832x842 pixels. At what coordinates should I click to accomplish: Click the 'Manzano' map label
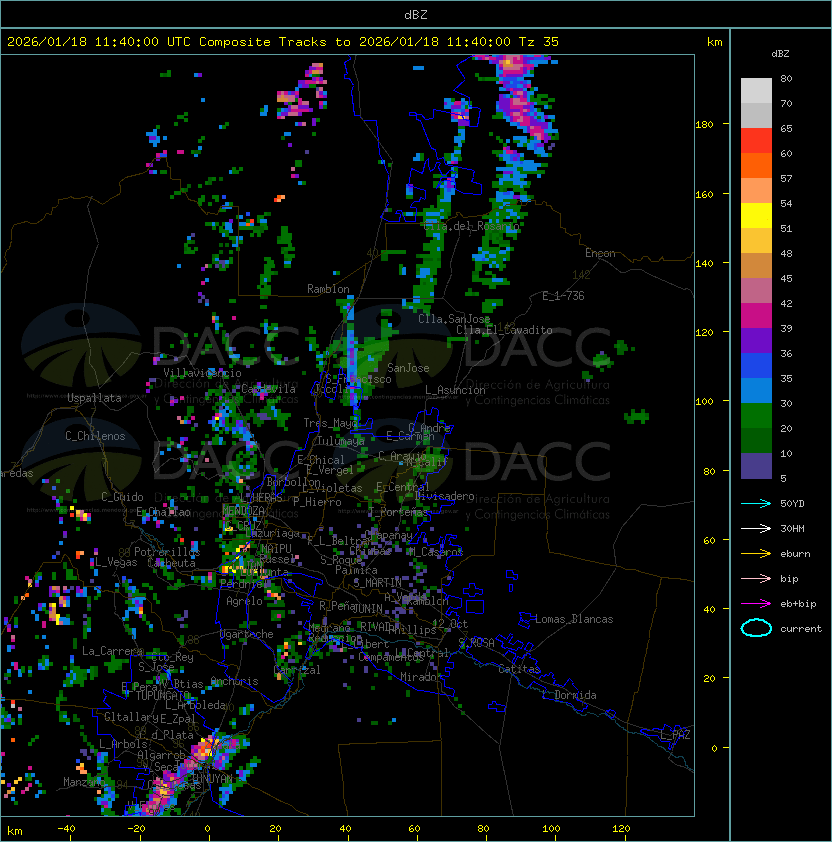coord(84,781)
